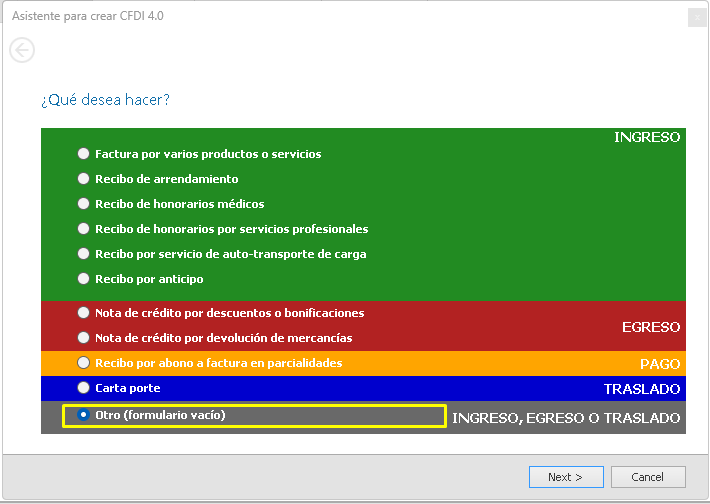Click the Cancel button
710x504 pixels.
coord(648,477)
